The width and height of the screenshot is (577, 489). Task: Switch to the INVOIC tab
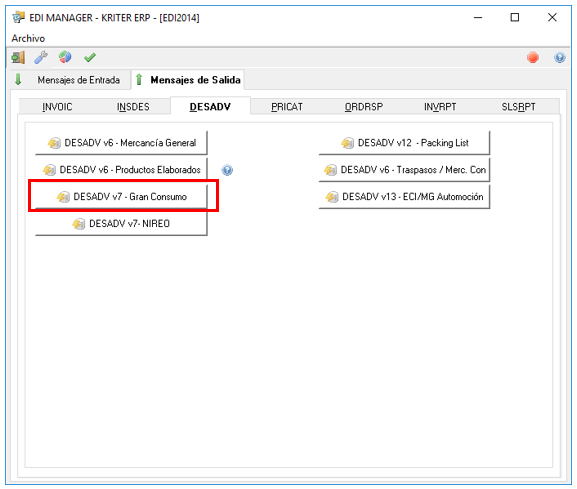(57, 107)
